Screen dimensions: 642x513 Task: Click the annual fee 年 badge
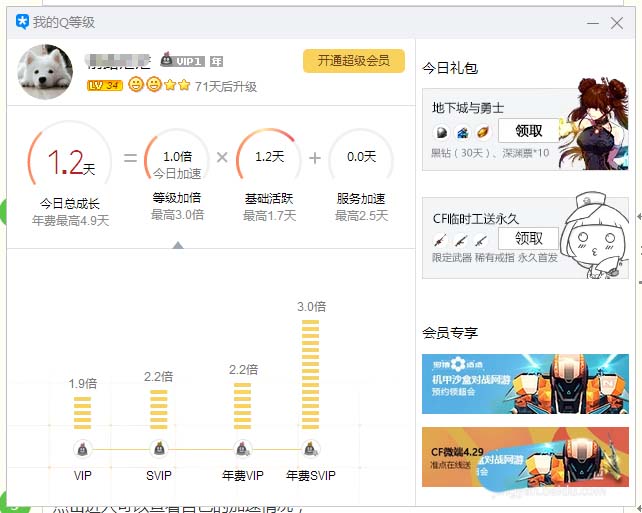click(x=216, y=61)
